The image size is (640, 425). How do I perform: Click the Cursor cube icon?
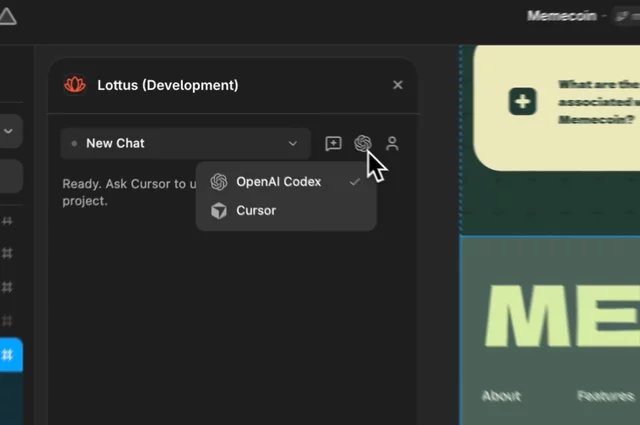(x=219, y=211)
